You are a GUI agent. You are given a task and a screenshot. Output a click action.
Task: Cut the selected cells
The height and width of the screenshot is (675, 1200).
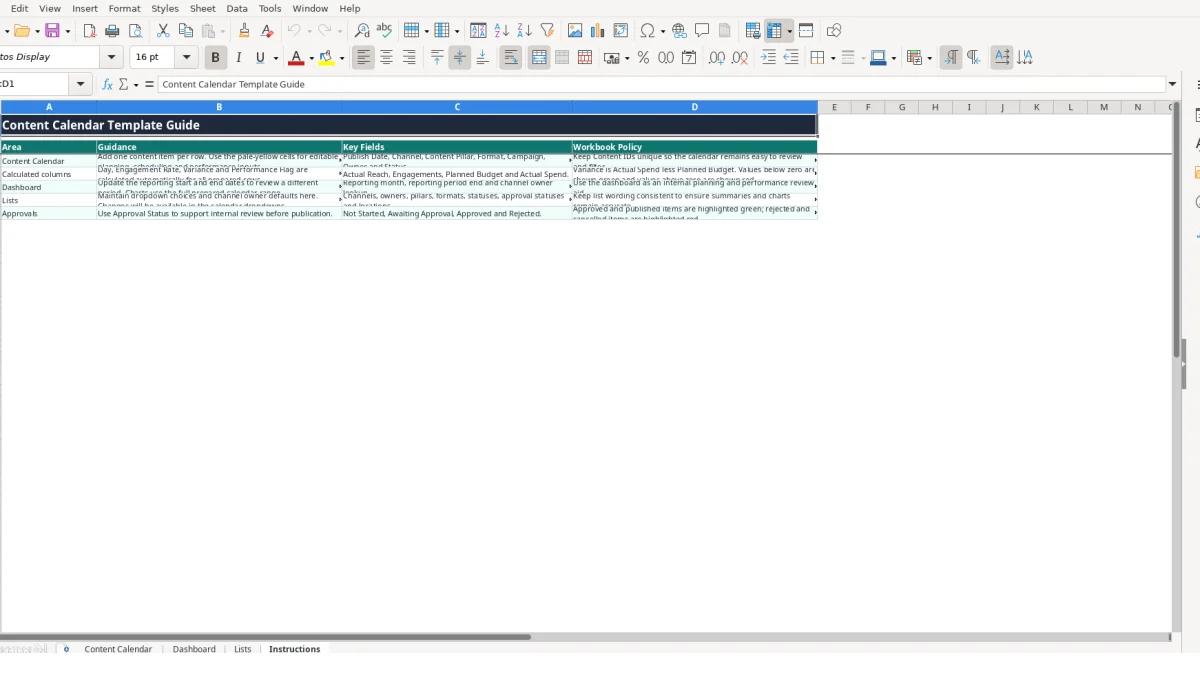coord(163,31)
